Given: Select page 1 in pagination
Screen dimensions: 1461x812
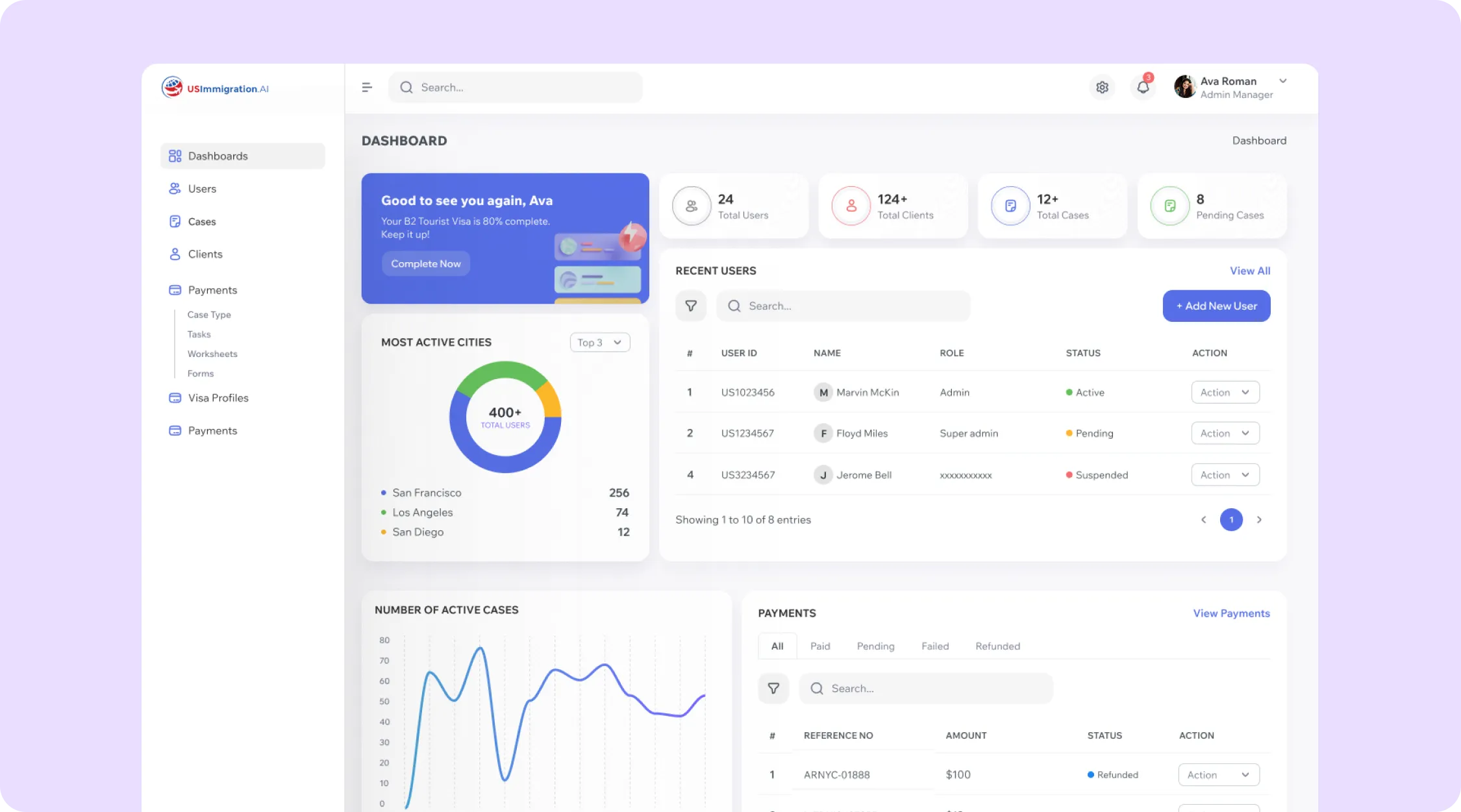Looking at the screenshot, I should pos(1231,519).
